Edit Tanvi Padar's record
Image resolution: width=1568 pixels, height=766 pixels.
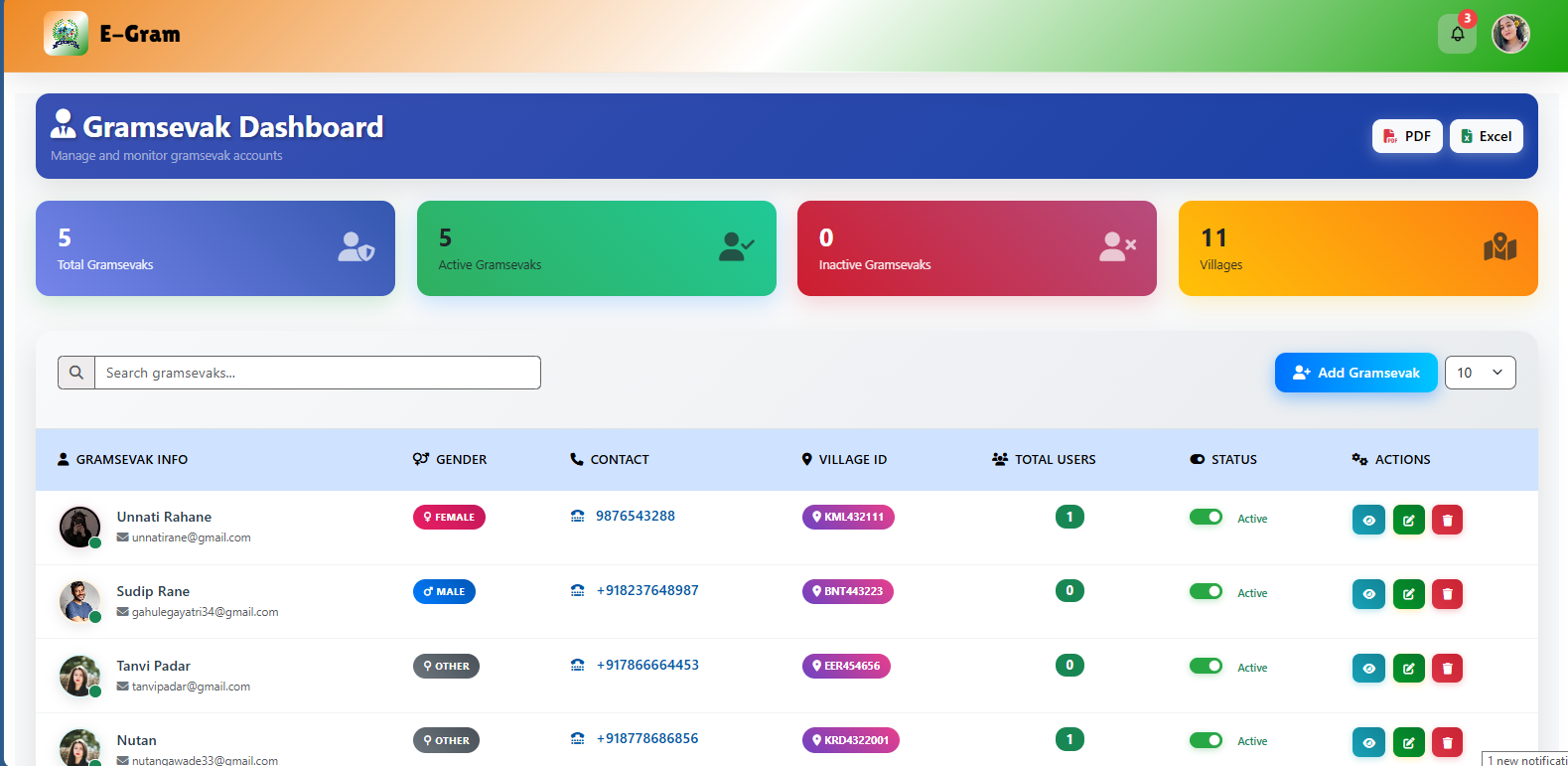1408,668
